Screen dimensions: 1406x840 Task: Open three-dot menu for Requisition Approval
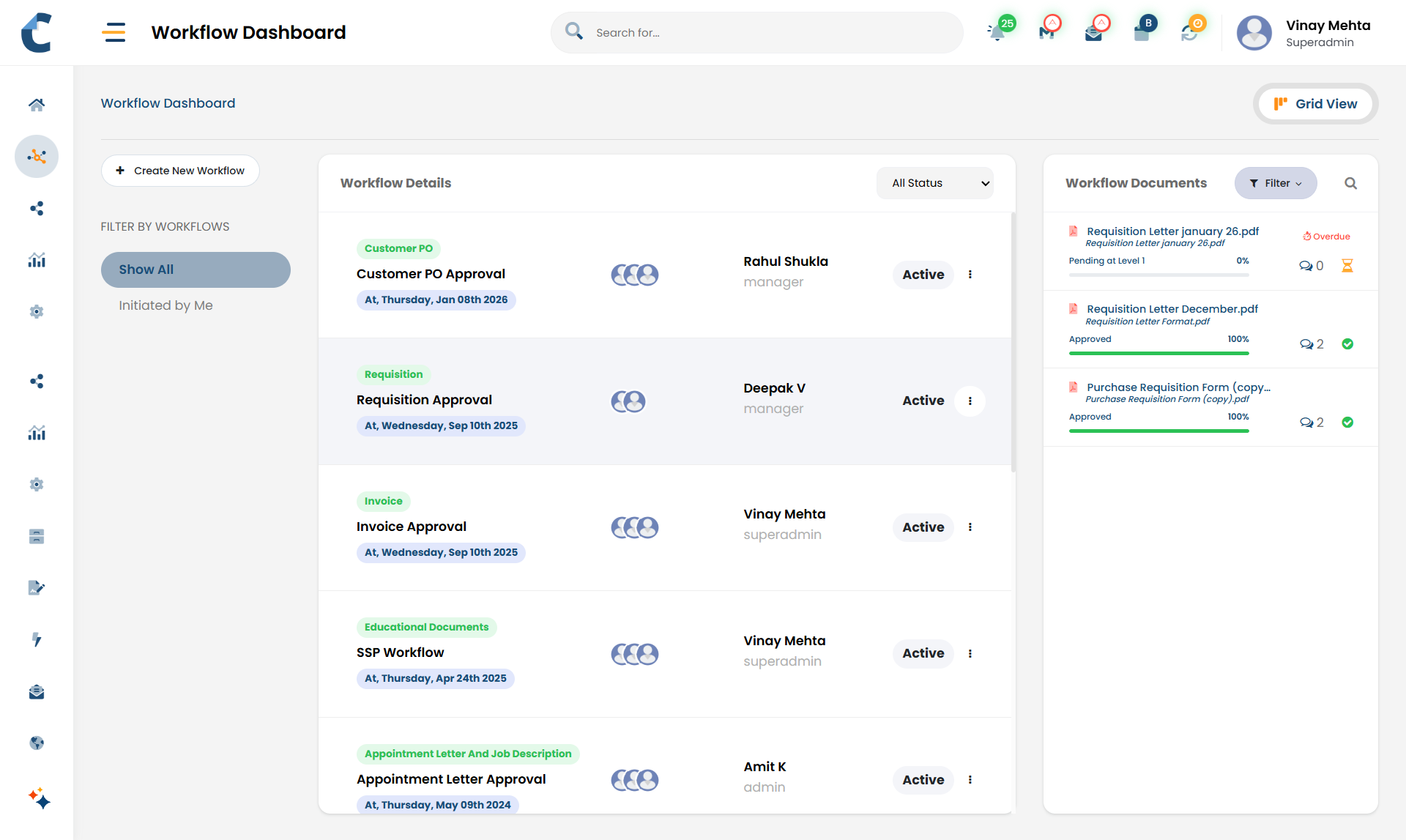click(x=970, y=401)
